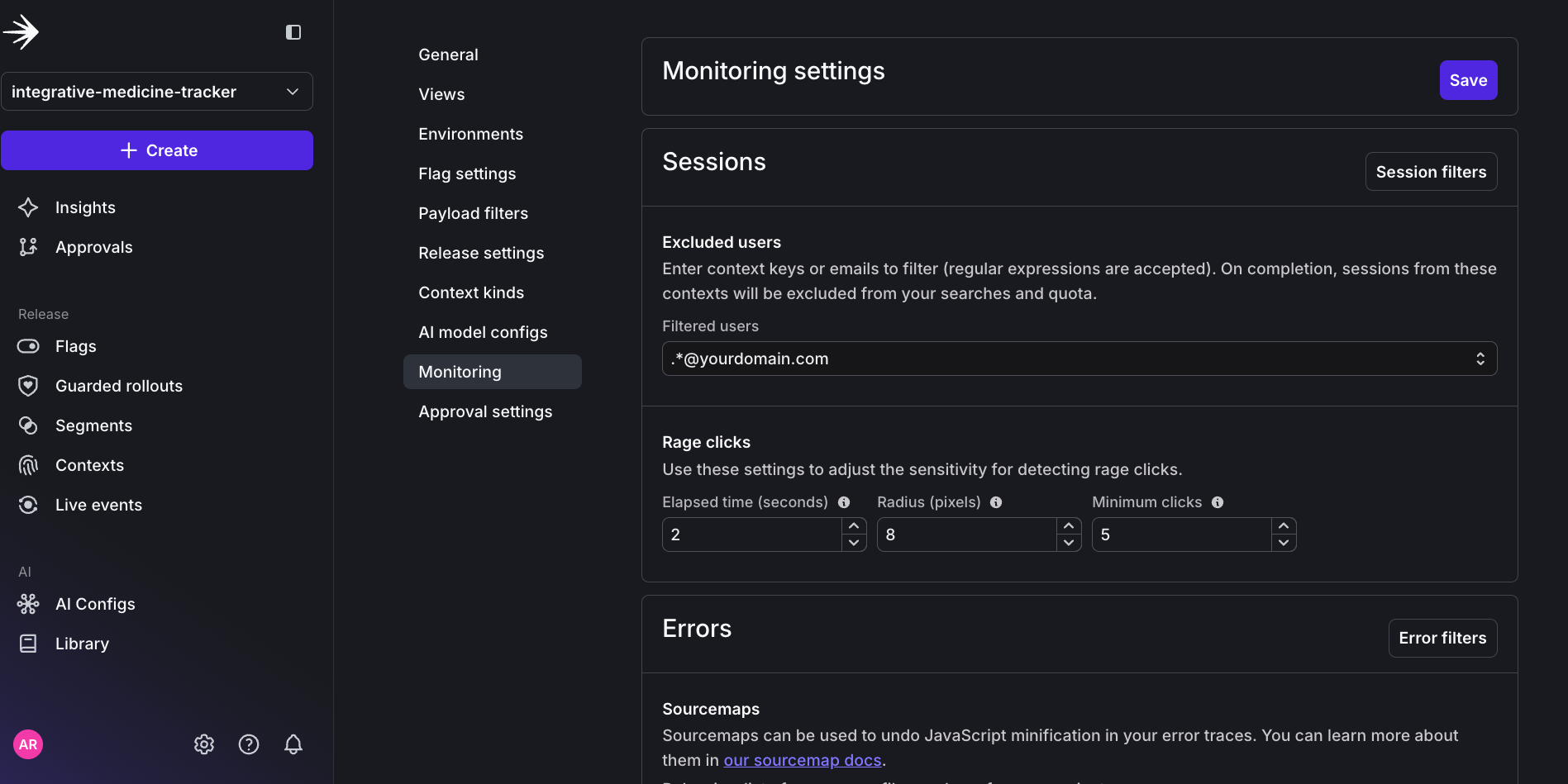Collapse the left sidebar
The image size is (1568, 784).
pyautogui.click(x=292, y=32)
